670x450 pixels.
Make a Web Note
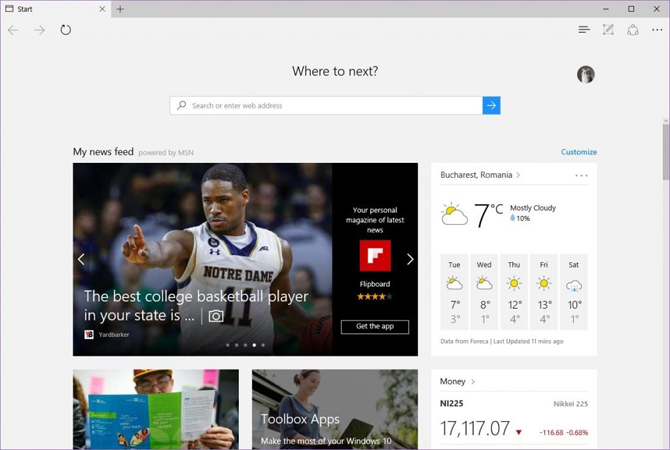608,29
